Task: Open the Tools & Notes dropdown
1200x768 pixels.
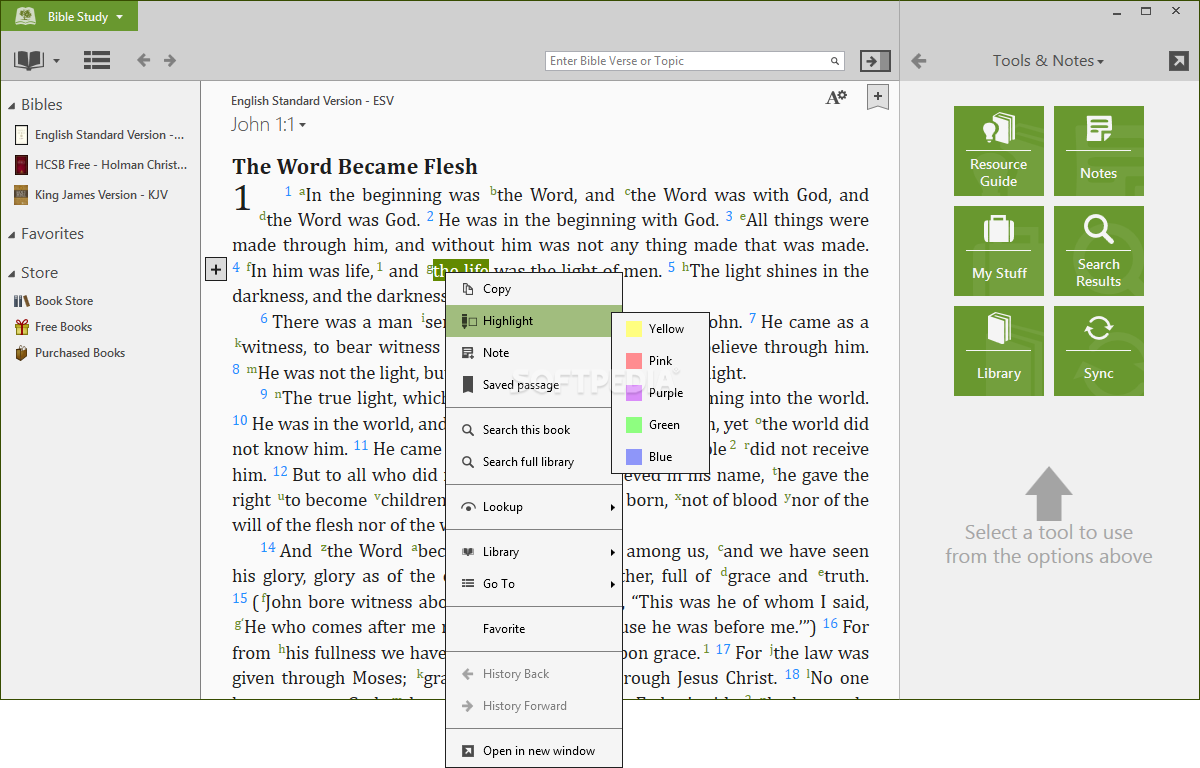Action: [x=1048, y=61]
